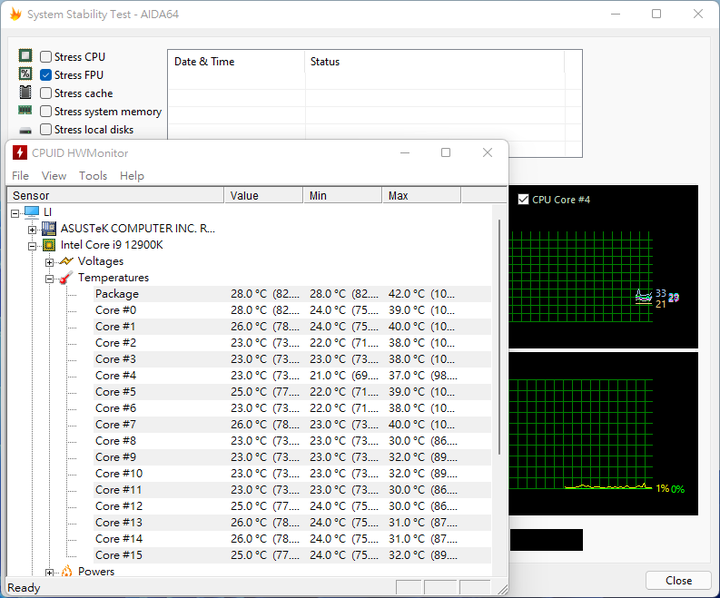Click the Close button in AIDA64 window
This screenshot has width=720, height=598.
678,581
